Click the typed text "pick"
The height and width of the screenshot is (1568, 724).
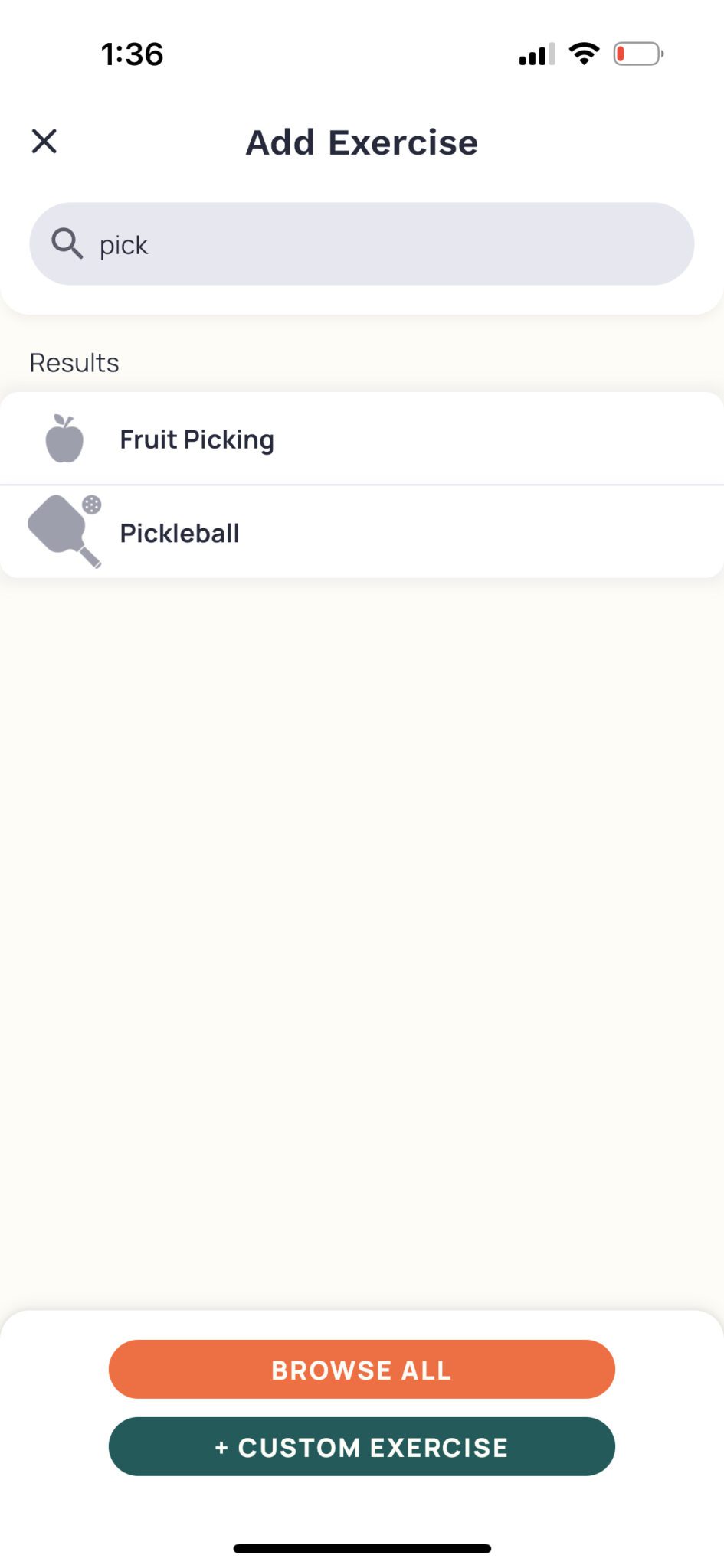123,245
